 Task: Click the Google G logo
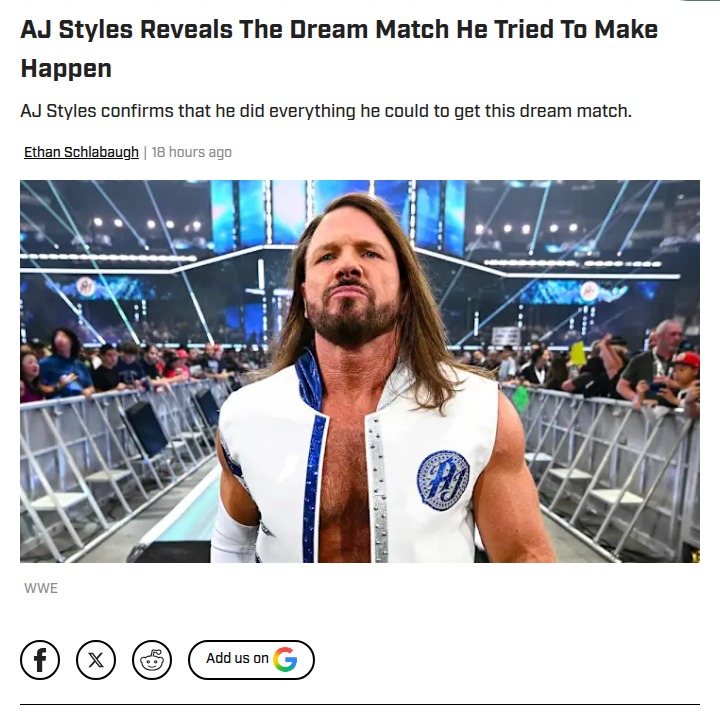tap(285, 660)
